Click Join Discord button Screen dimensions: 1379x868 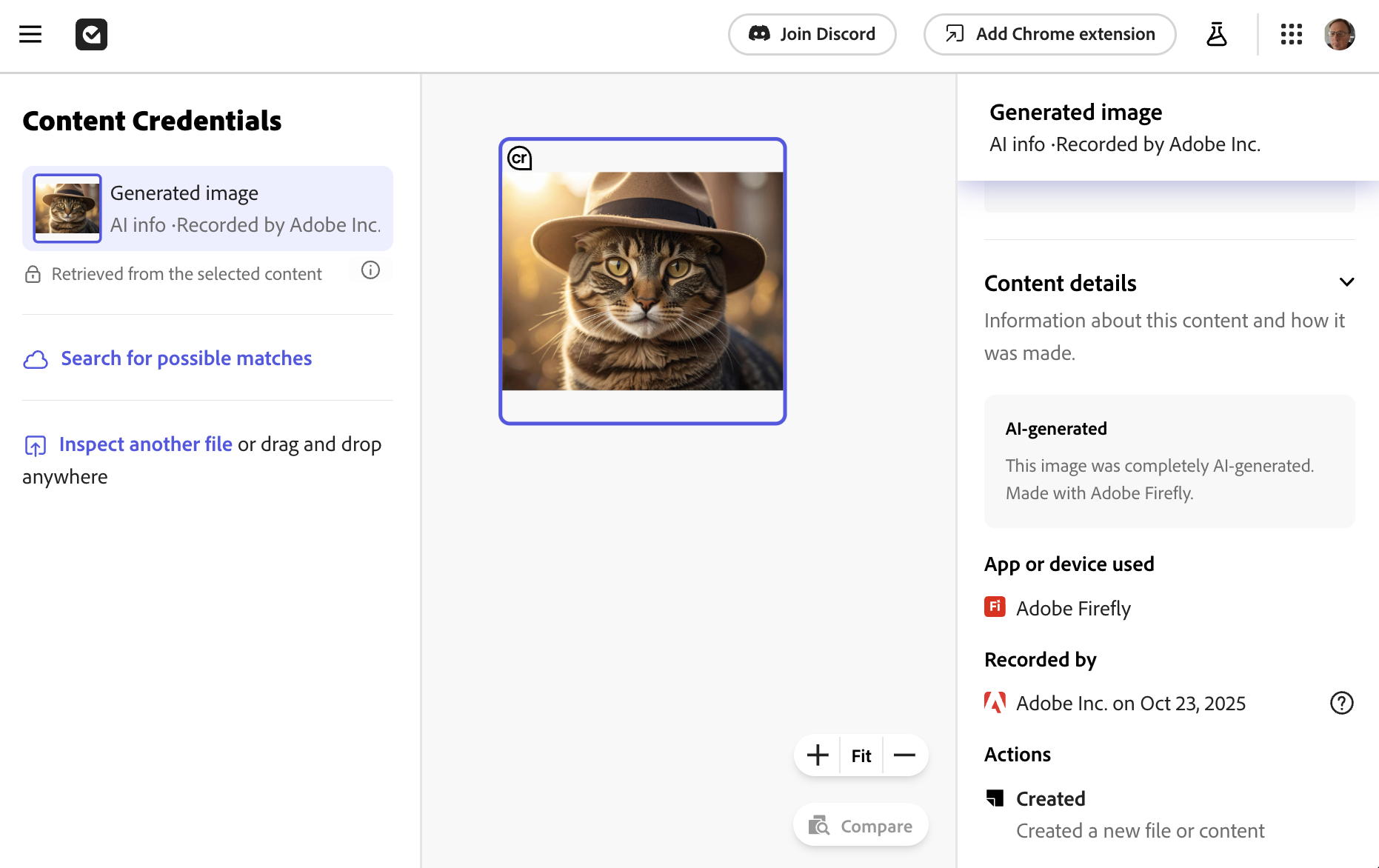click(x=812, y=34)
